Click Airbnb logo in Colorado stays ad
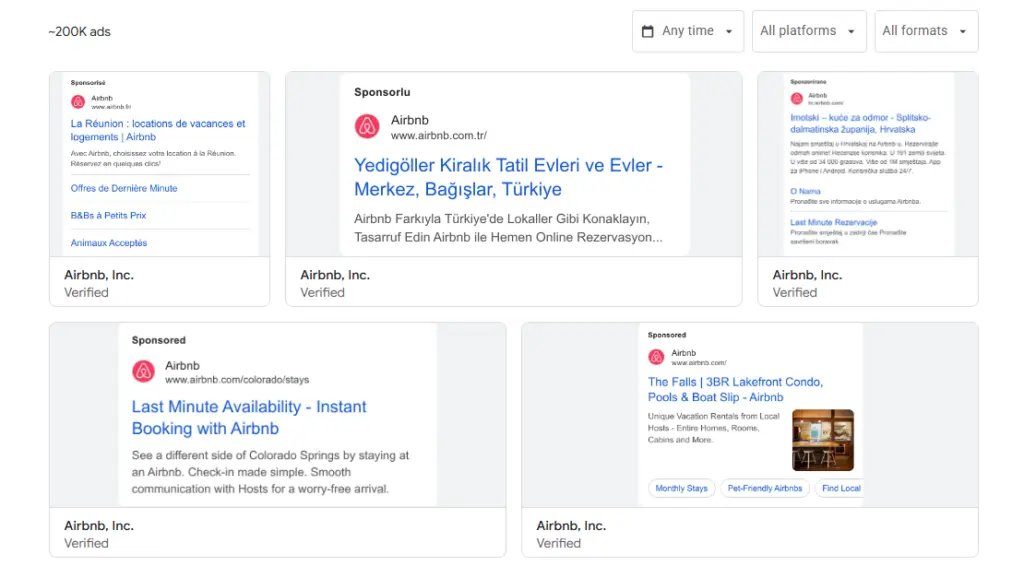1024x566 pixels. [x=144, y=371]
